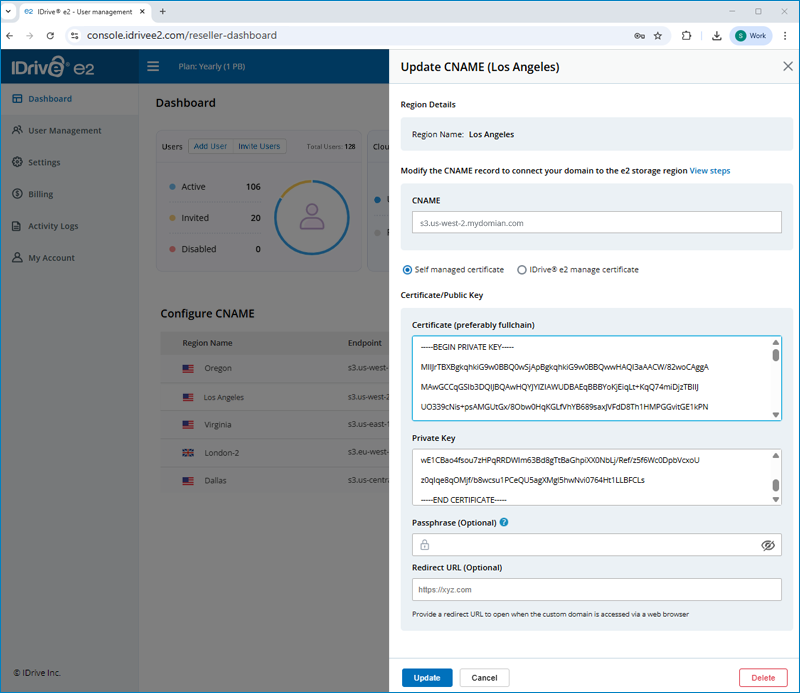Viewport: 800px width, 693px height.
Task: Toggle passphrase visibility eye icon
Action: 768,545
